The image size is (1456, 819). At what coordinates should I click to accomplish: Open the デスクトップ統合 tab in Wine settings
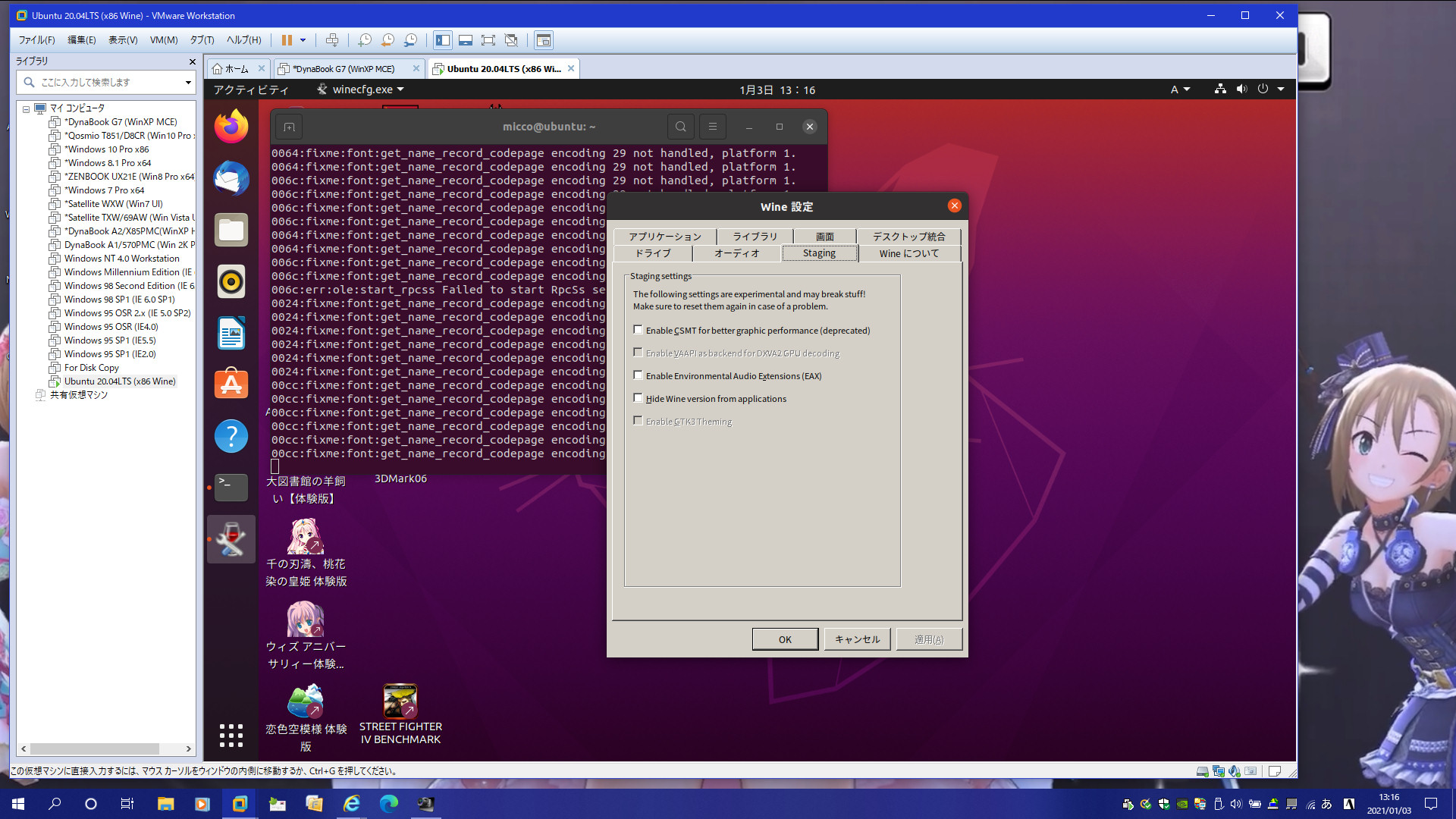point(908,237)
